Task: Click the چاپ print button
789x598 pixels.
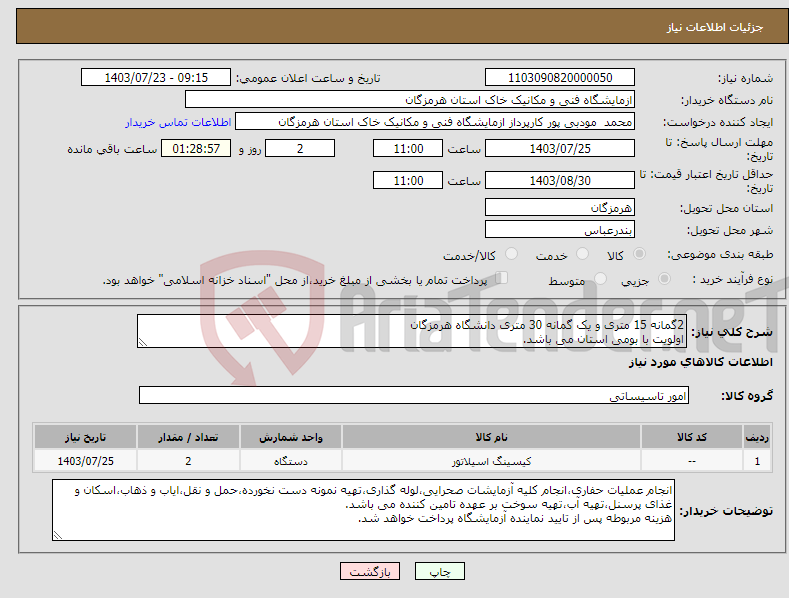Action: click(440, 571)
